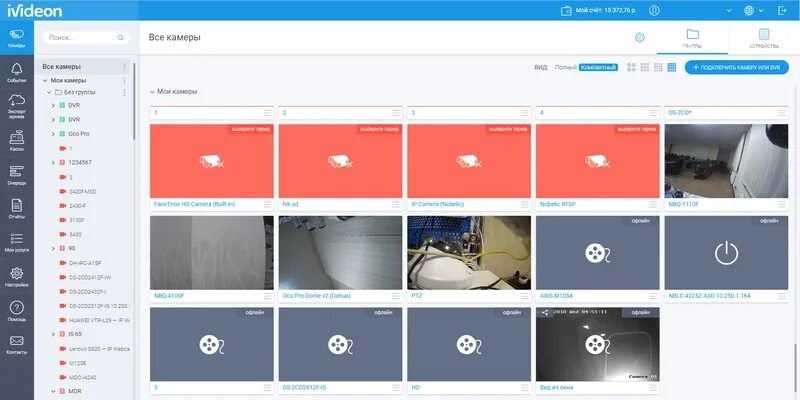Open the menu for hik sd card
Image resolution: width=800 pixels, height=400 pixels.
pos(396,204)
